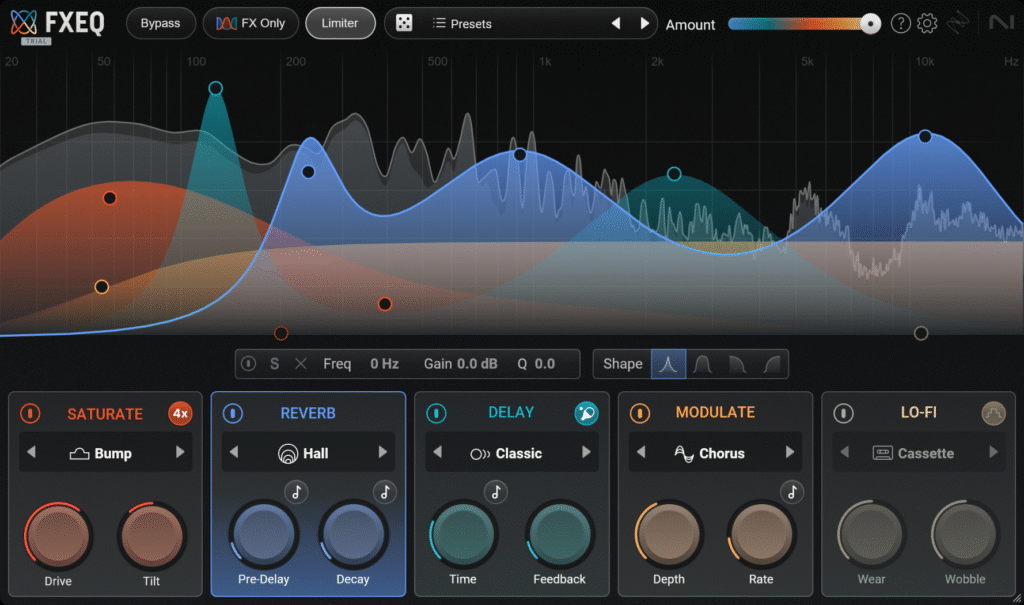Select the bell peak shape icon
This screenshot has height=605, width=1024.
click(669, 364)
